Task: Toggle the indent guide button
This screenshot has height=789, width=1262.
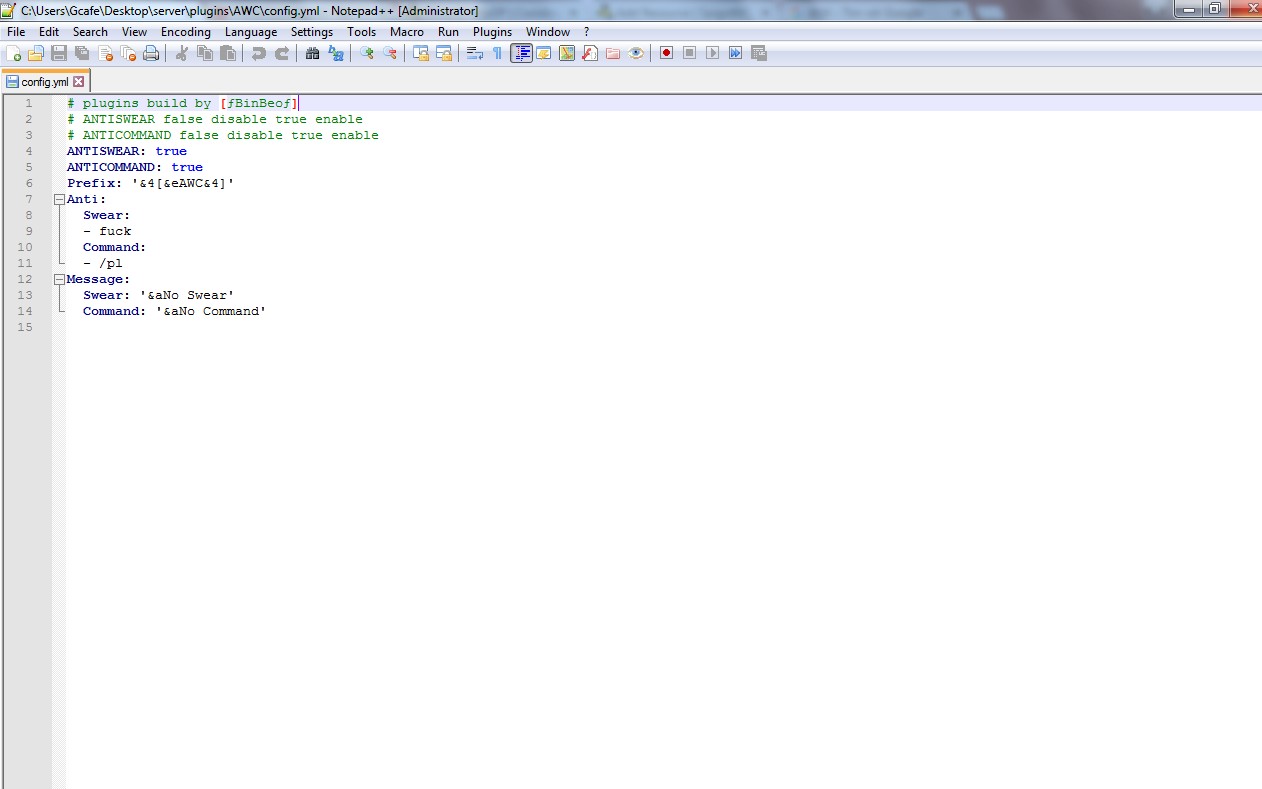Action: click(521, 53)
